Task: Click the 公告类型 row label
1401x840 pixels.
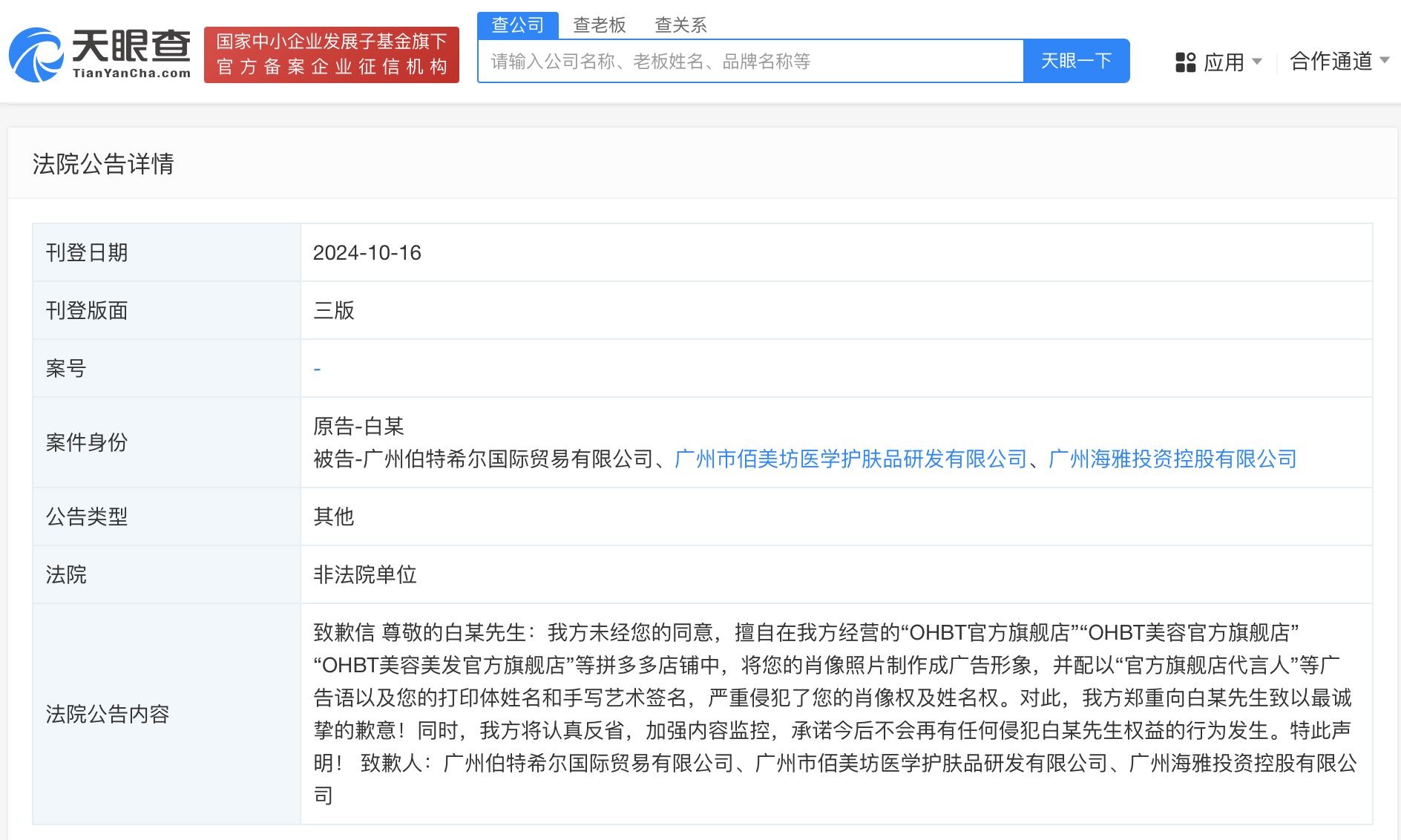Action: point(87,517)
